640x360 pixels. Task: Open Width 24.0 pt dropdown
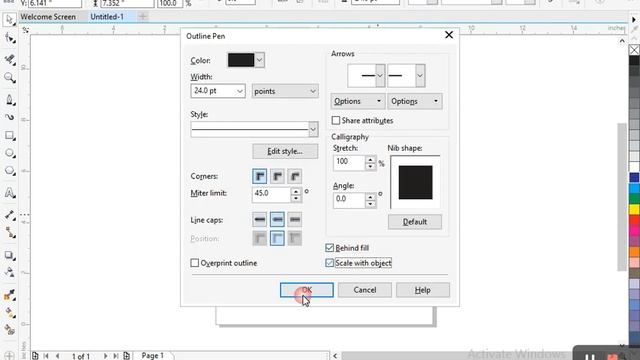click(x=240, y=91)
